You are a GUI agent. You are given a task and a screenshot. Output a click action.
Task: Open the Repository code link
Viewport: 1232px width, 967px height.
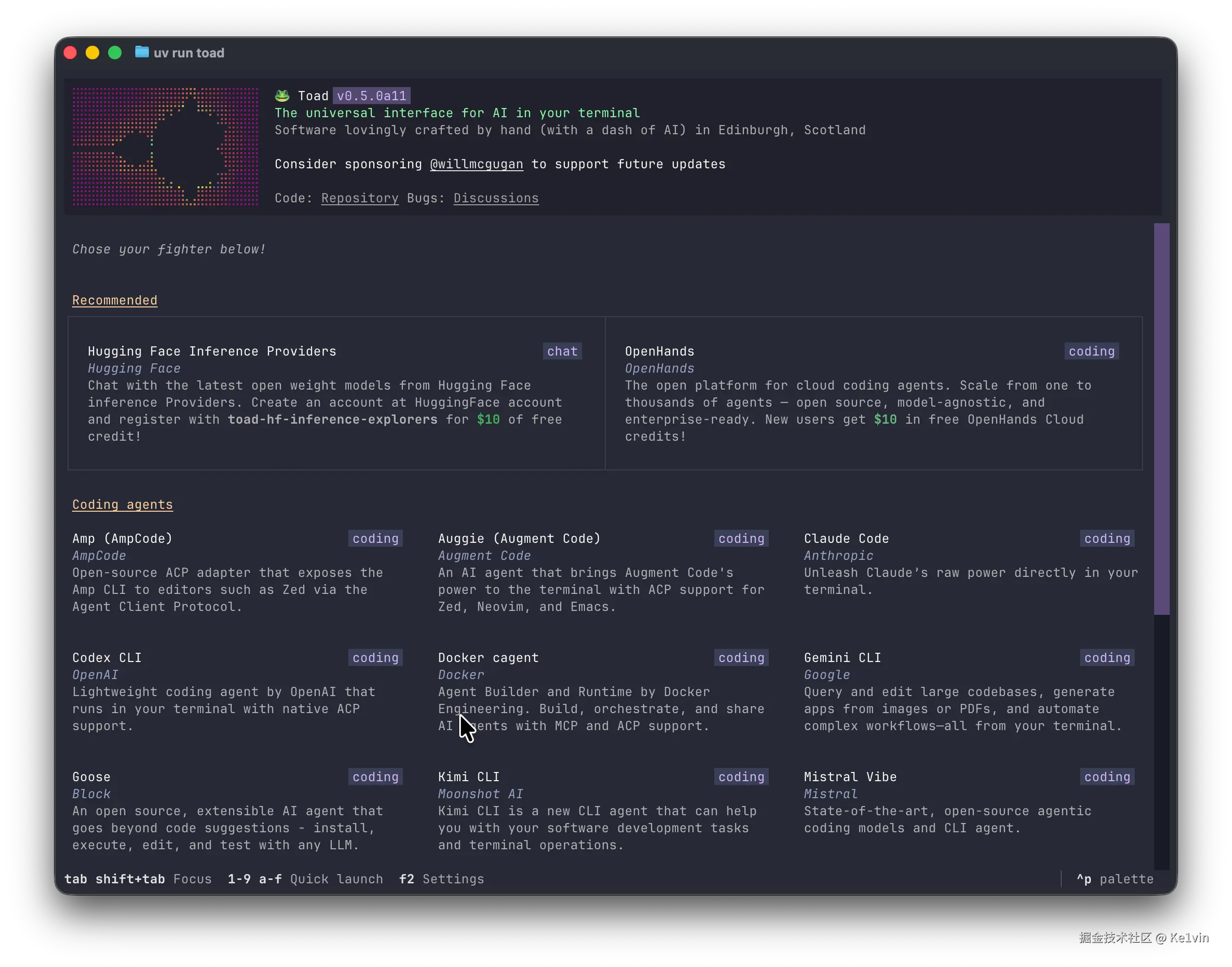tap(360, 198)
